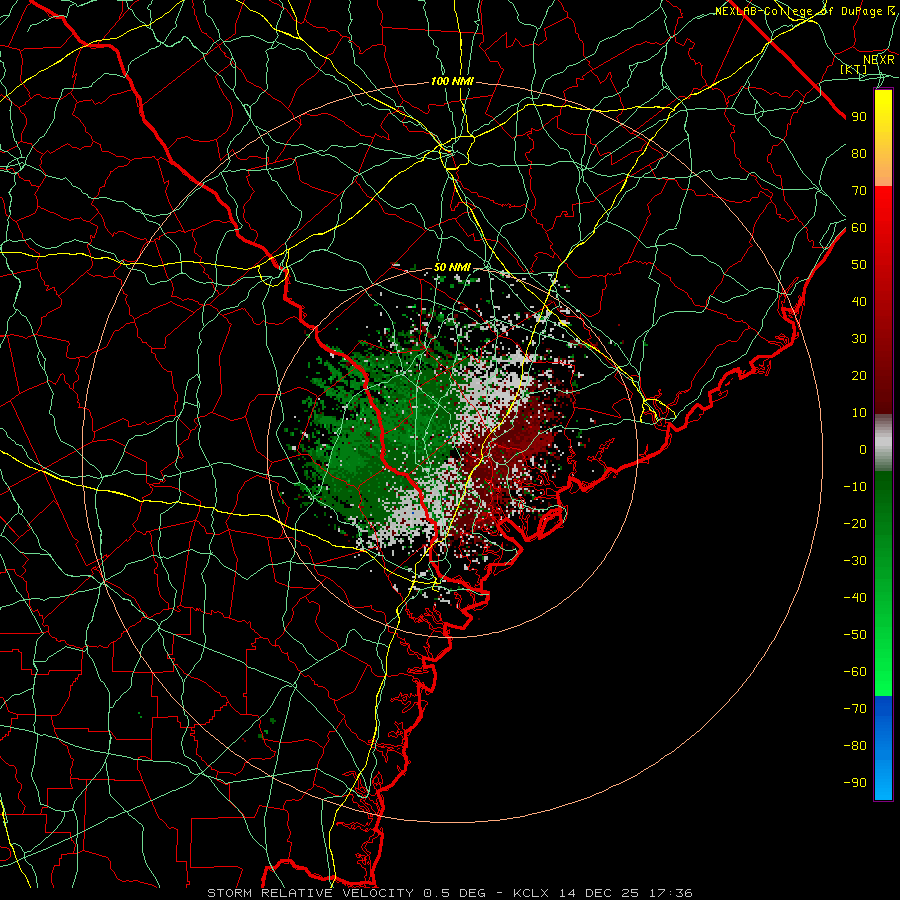Viewport: 900px width, 900px height.
Task: Click the gray zero-velocity segment of the color bar
Action: click(883, 443)
